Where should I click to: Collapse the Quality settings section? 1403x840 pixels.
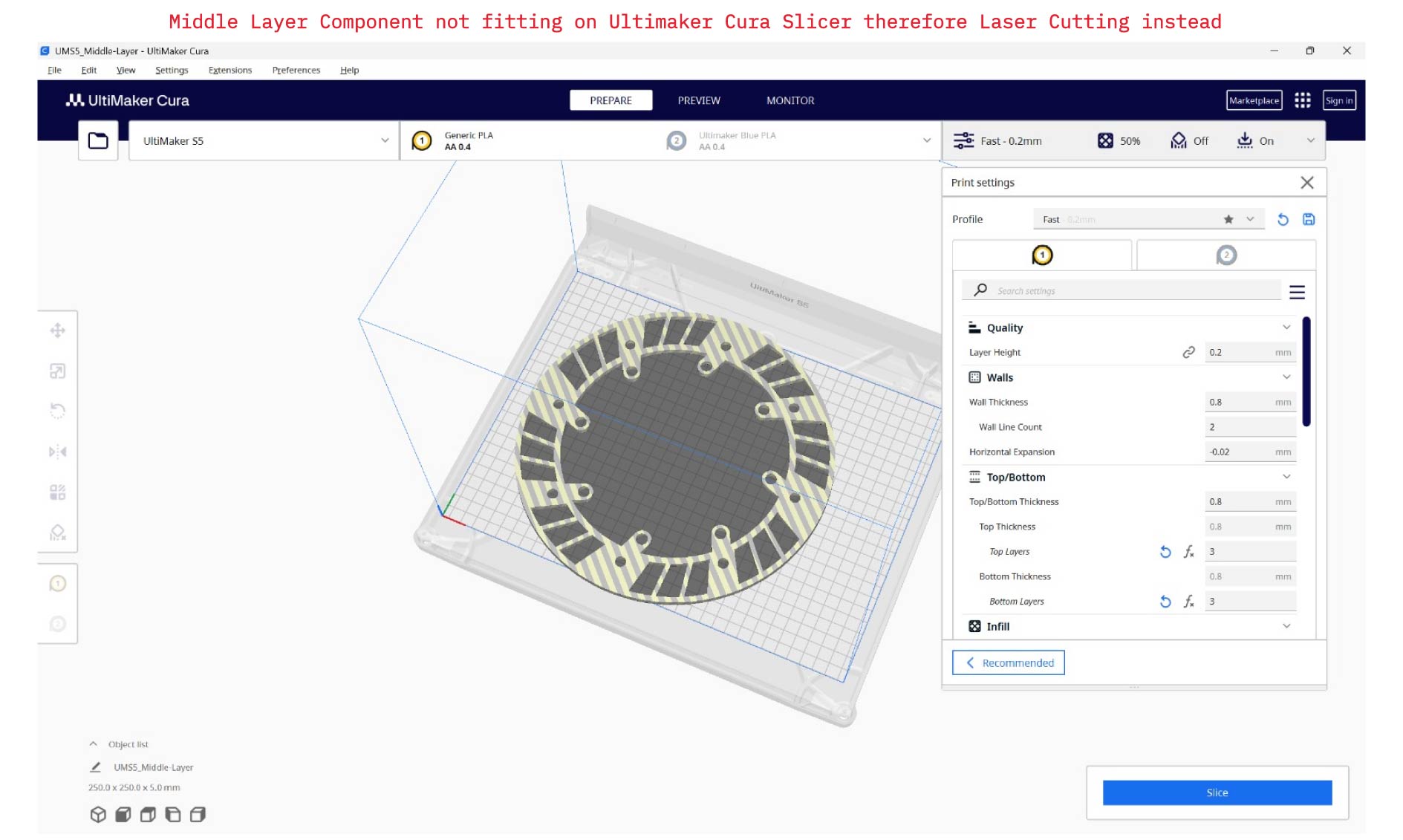point(1286,328)
